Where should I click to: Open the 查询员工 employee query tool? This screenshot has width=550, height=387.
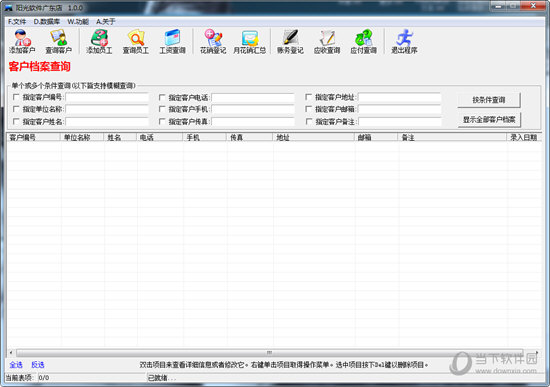[136, 41]
